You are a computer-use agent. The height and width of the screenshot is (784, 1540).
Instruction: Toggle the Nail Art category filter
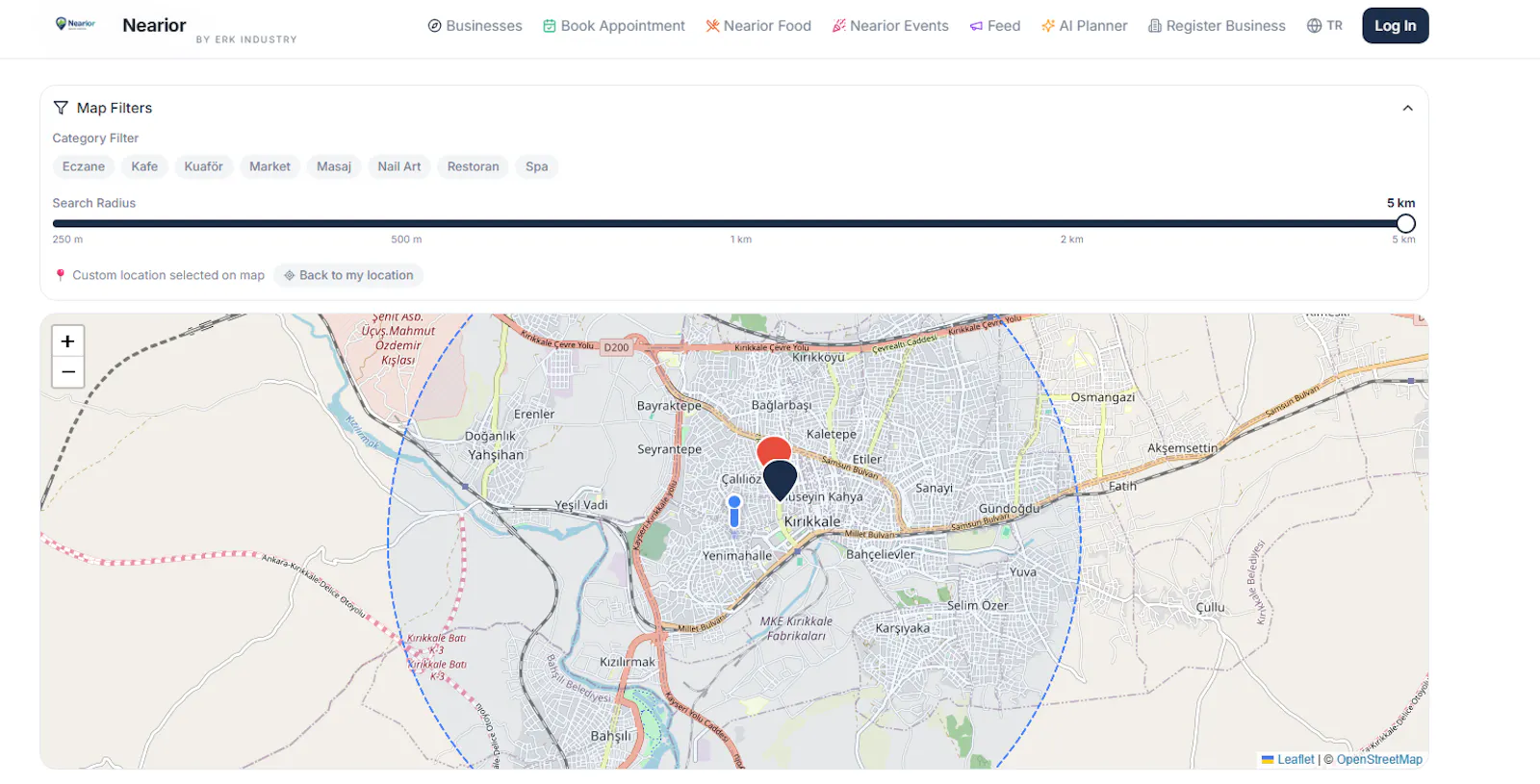(399, 166)
